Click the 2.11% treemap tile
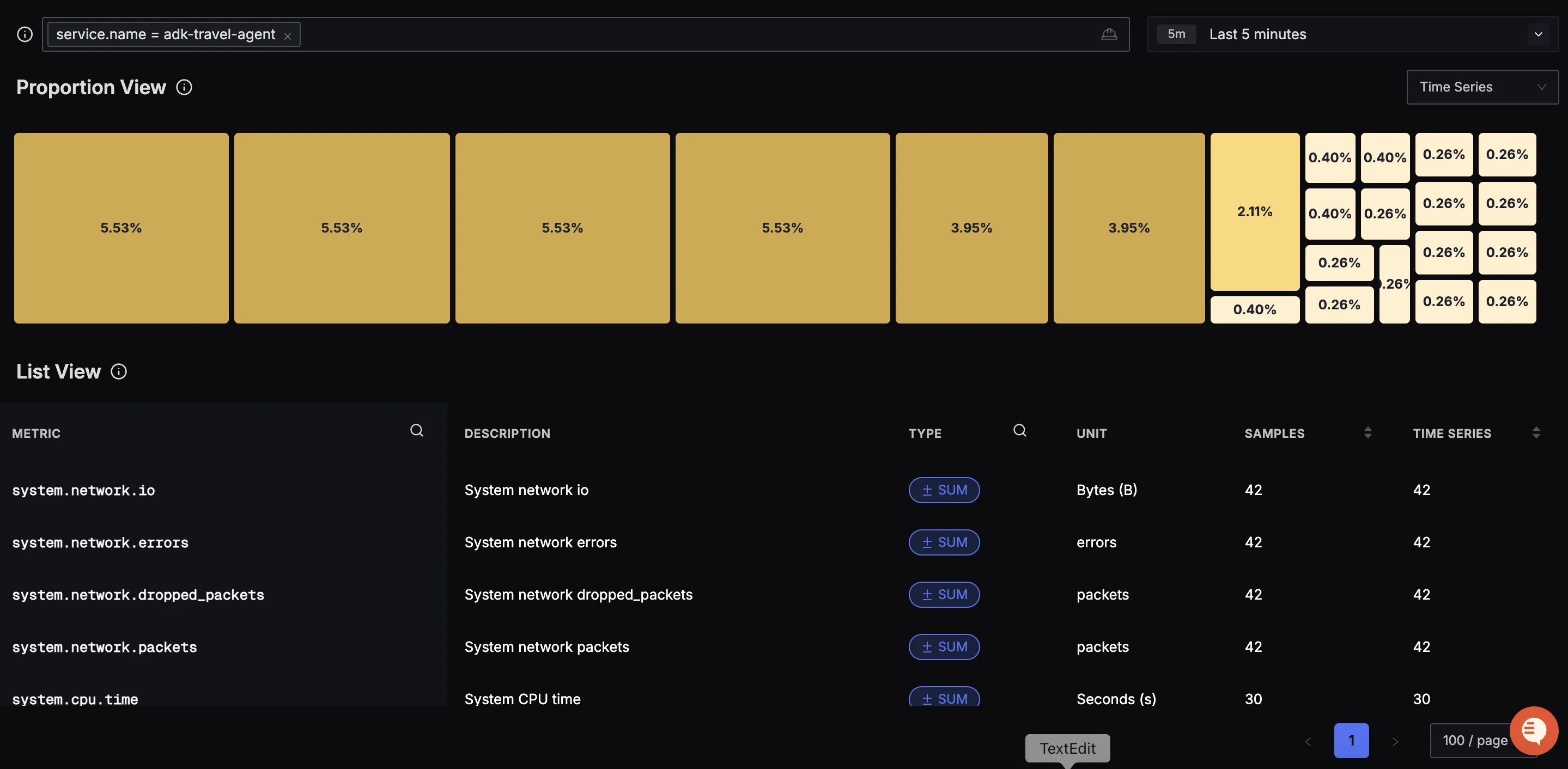The image size is (1568, 769). point(1254,211)
